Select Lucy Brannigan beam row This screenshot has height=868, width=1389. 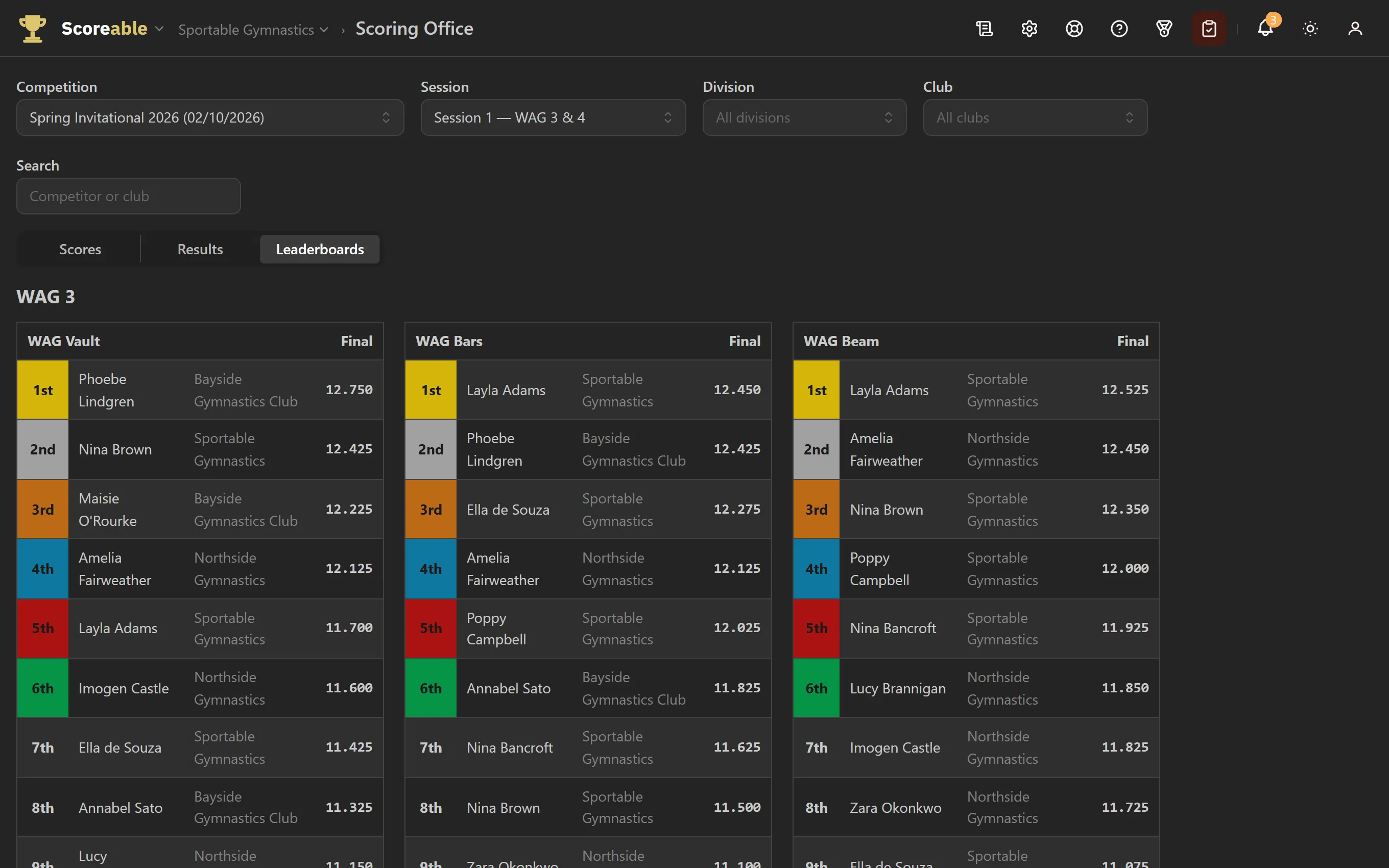[x=976, y=688]
